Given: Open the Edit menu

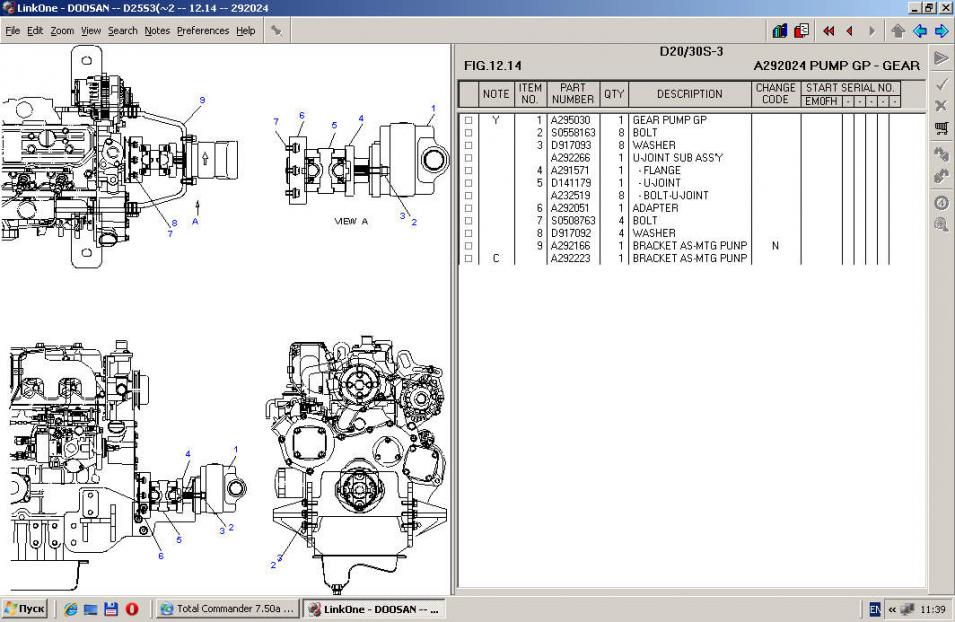Looking at the screenshot, I should pyautogui.click(x=35, y=30).
